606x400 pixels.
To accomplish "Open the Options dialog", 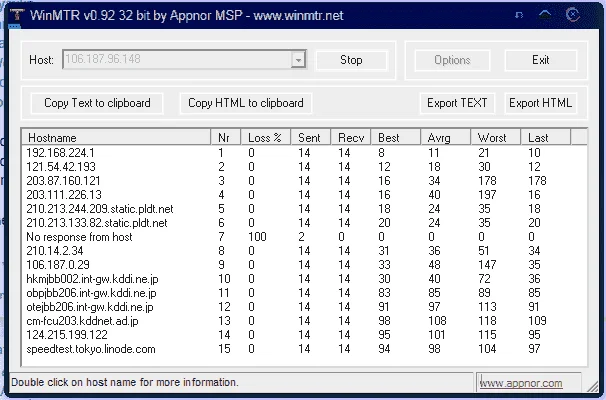I will pos(452,60).
